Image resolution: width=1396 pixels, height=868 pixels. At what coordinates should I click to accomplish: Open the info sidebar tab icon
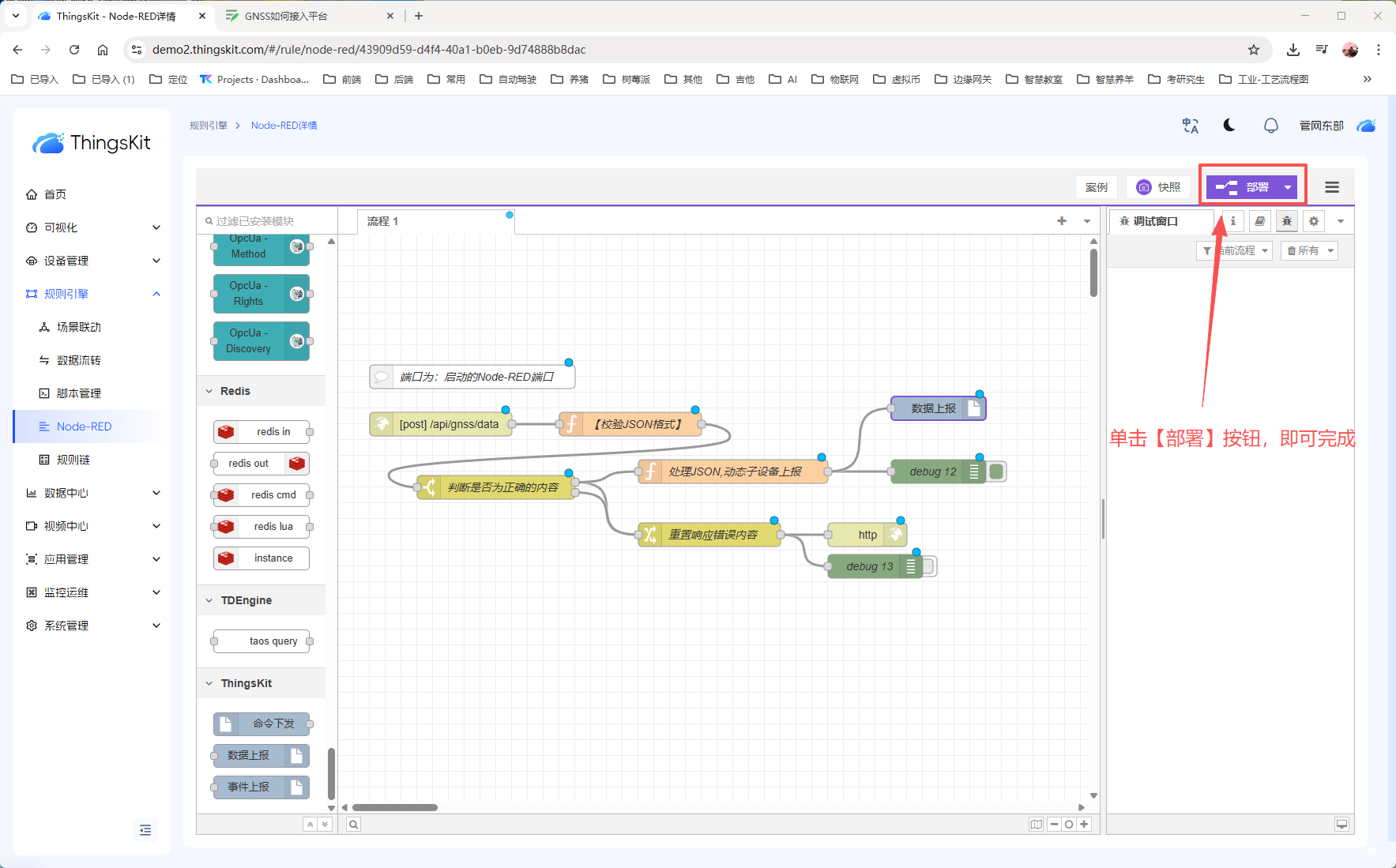[1233, 221]
